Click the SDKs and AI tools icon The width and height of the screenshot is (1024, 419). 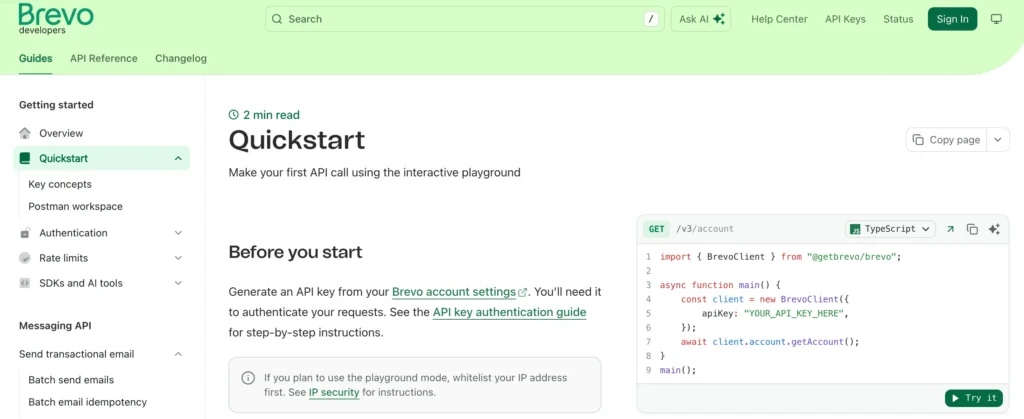pos(25,283)
